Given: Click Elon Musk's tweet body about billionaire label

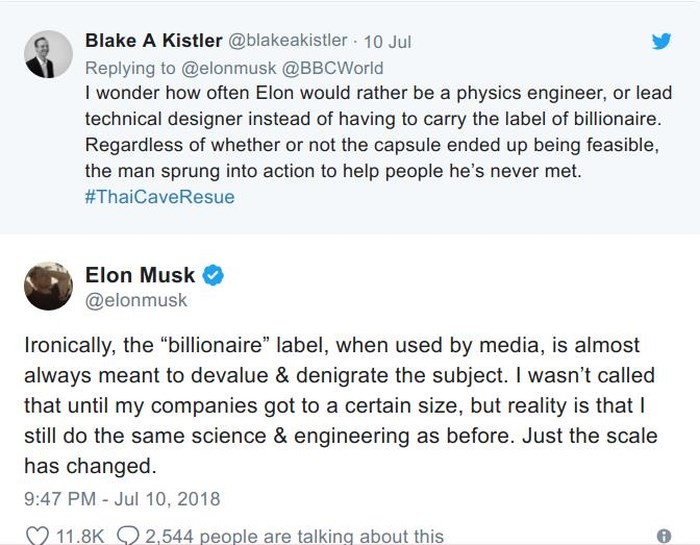Looking at the screenshot, I should [x=338, y=405].
